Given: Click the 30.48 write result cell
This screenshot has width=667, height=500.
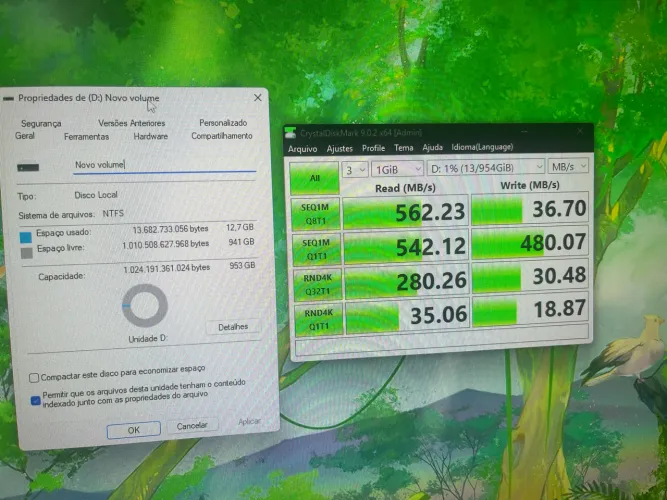Looking at the screenshot, I should tap(530, 276).
